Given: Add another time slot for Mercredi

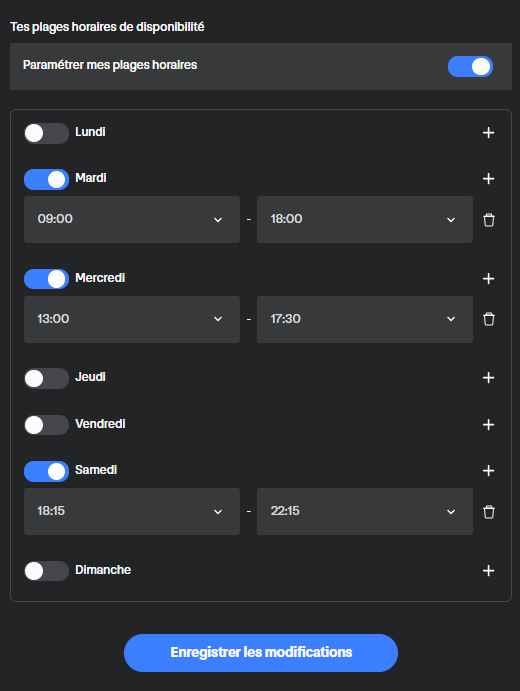Looking at the screenshot, I should click(x=488, y=279).
